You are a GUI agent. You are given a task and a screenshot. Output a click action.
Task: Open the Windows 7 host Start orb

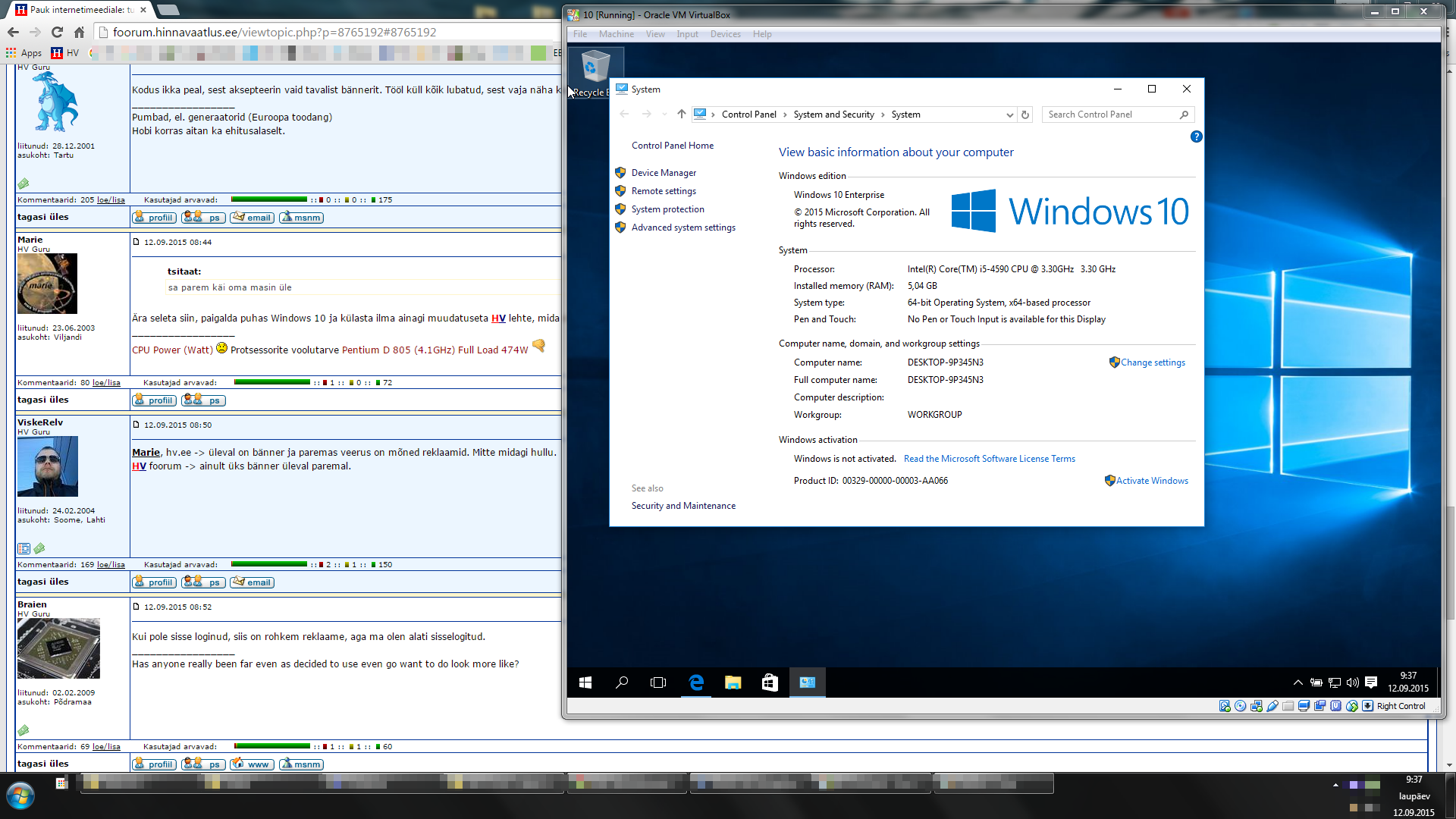(x=20, y=796)
